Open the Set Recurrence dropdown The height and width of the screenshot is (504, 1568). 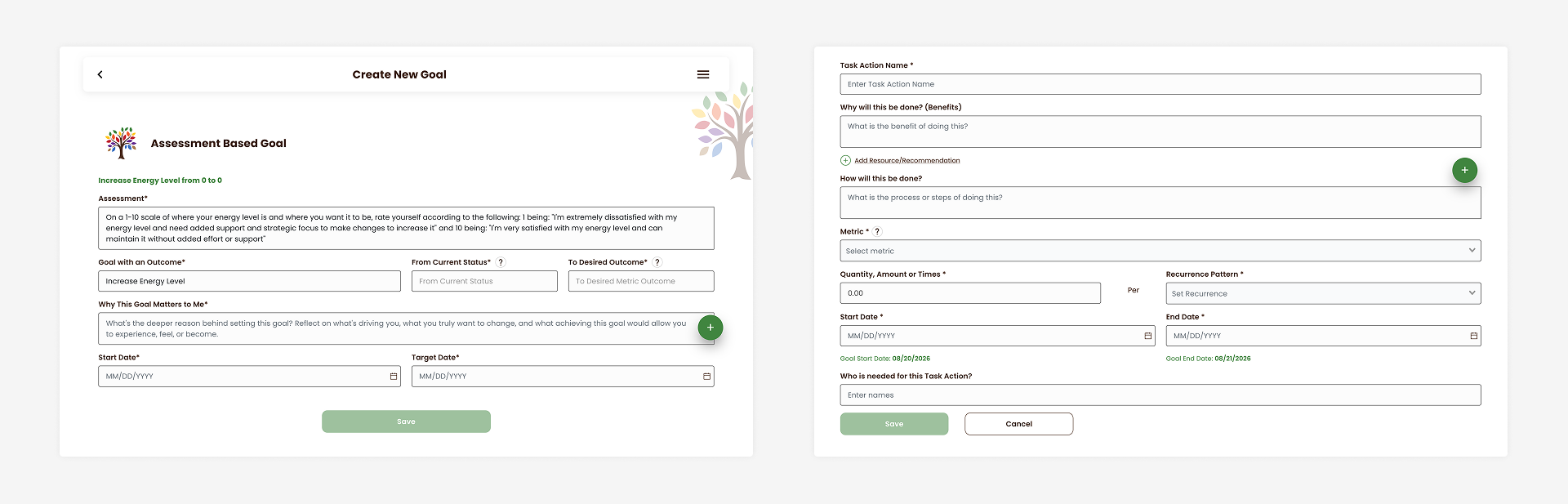(x=1323, y=293)
